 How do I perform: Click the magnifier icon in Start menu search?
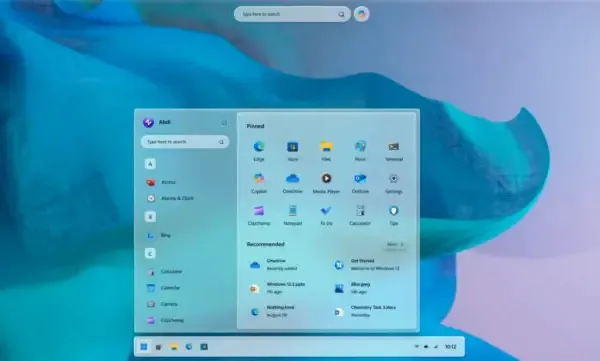[221, 142]
